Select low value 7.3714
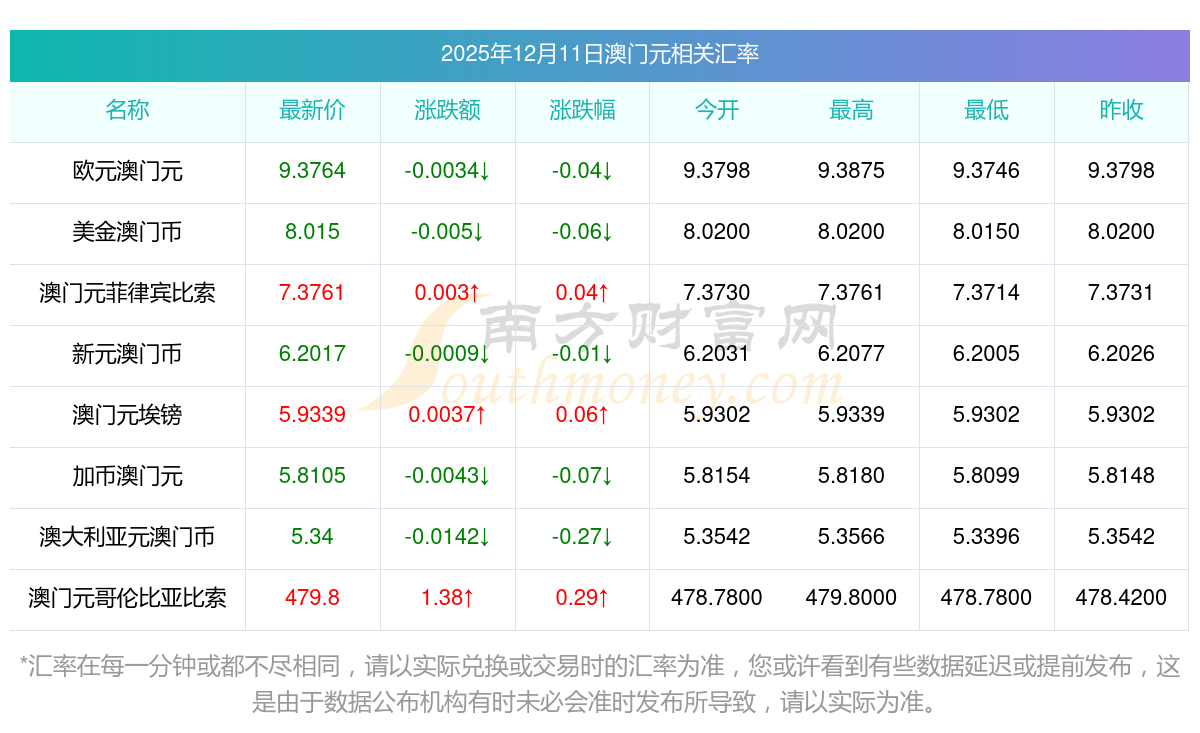This screenshot has height=733, width=1200. pos(986,293)
